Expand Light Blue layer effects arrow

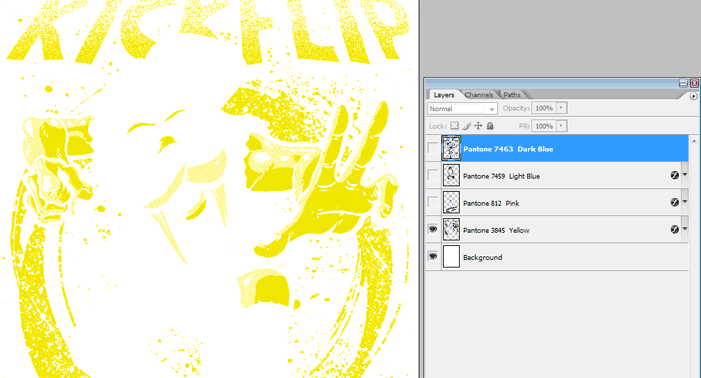pos(684,175)
